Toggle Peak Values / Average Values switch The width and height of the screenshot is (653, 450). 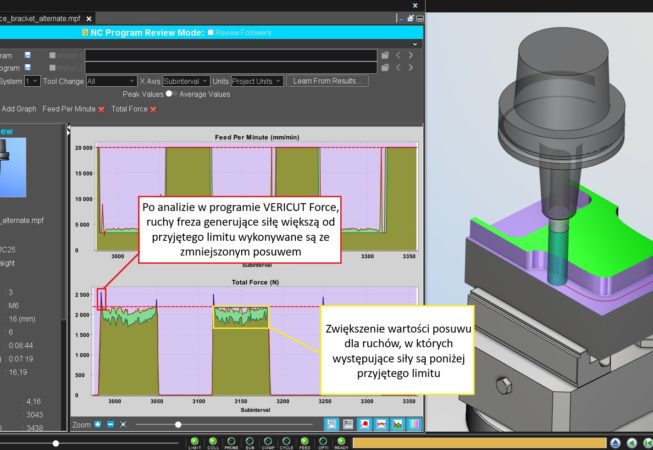point(171,94)
